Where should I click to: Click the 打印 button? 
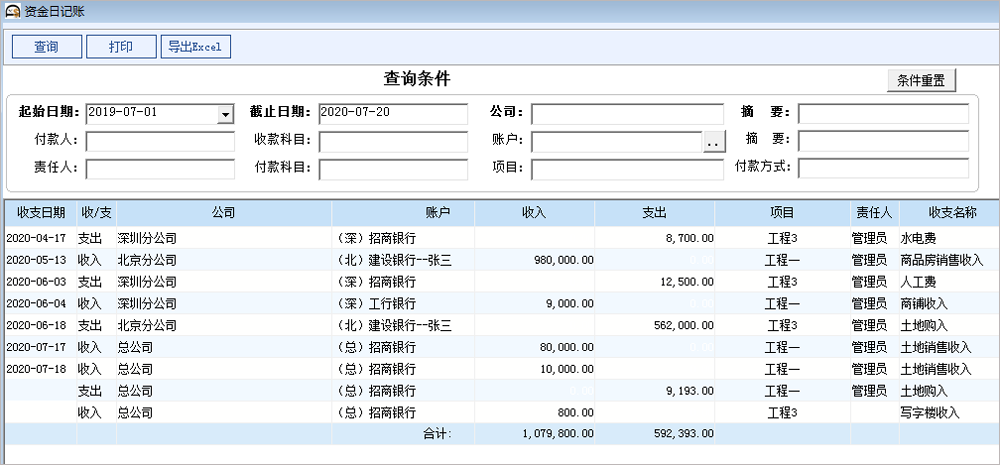(121, 47)
